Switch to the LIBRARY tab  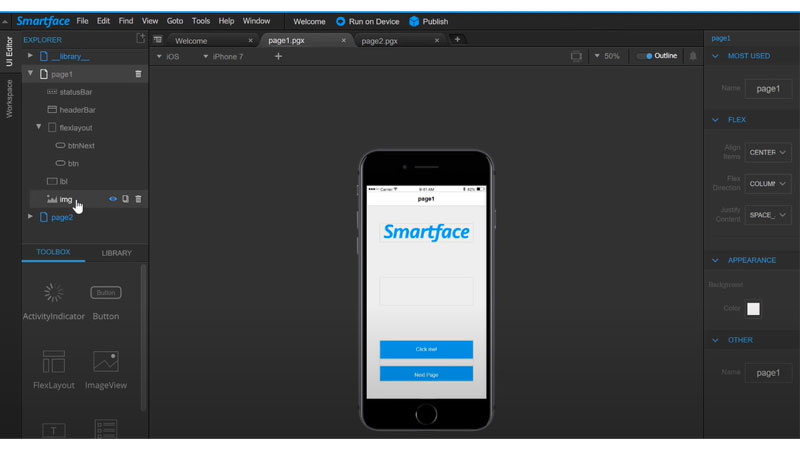coord(116,253)
